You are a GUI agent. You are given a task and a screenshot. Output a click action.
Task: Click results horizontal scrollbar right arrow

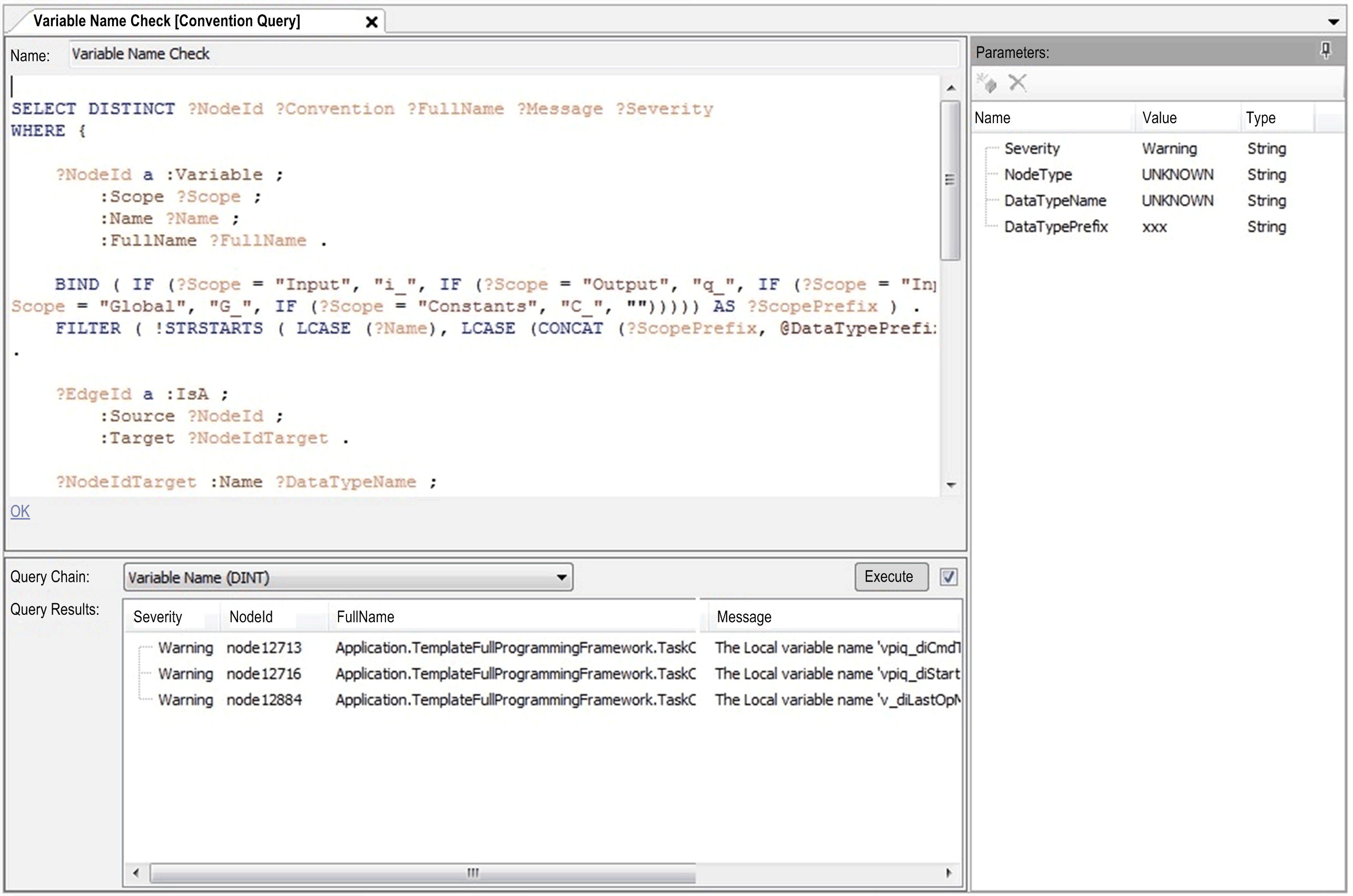(949, 872)
